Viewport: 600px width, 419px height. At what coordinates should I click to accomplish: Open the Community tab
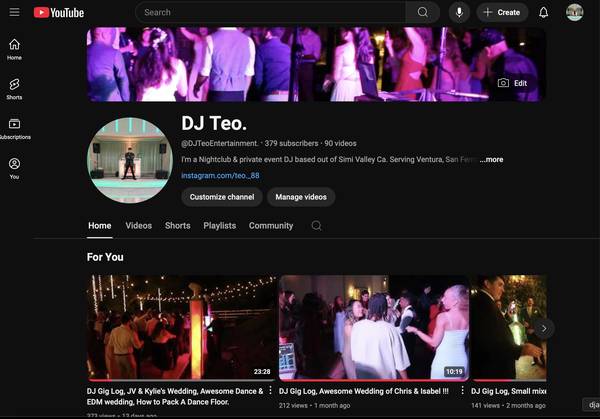click(x=271, y=226)
